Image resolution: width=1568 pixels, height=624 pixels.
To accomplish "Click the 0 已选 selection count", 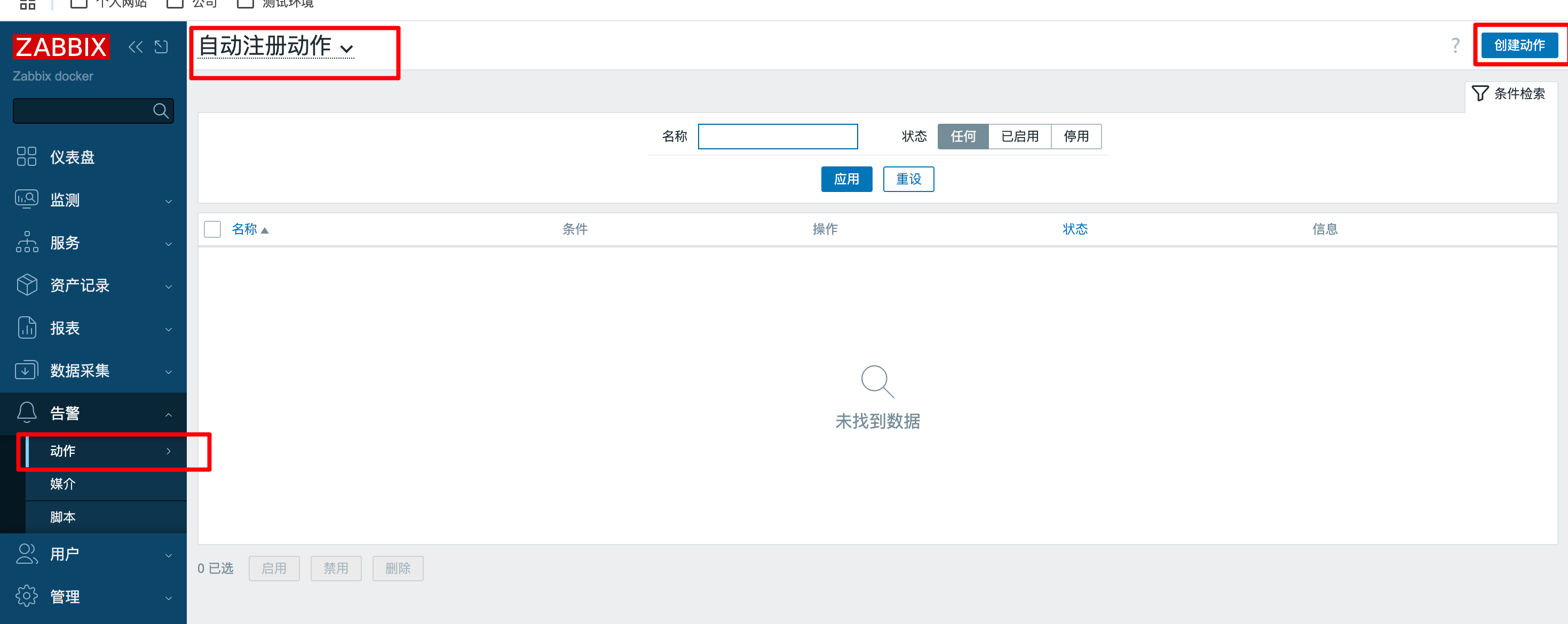I will [x=216, y=568].
